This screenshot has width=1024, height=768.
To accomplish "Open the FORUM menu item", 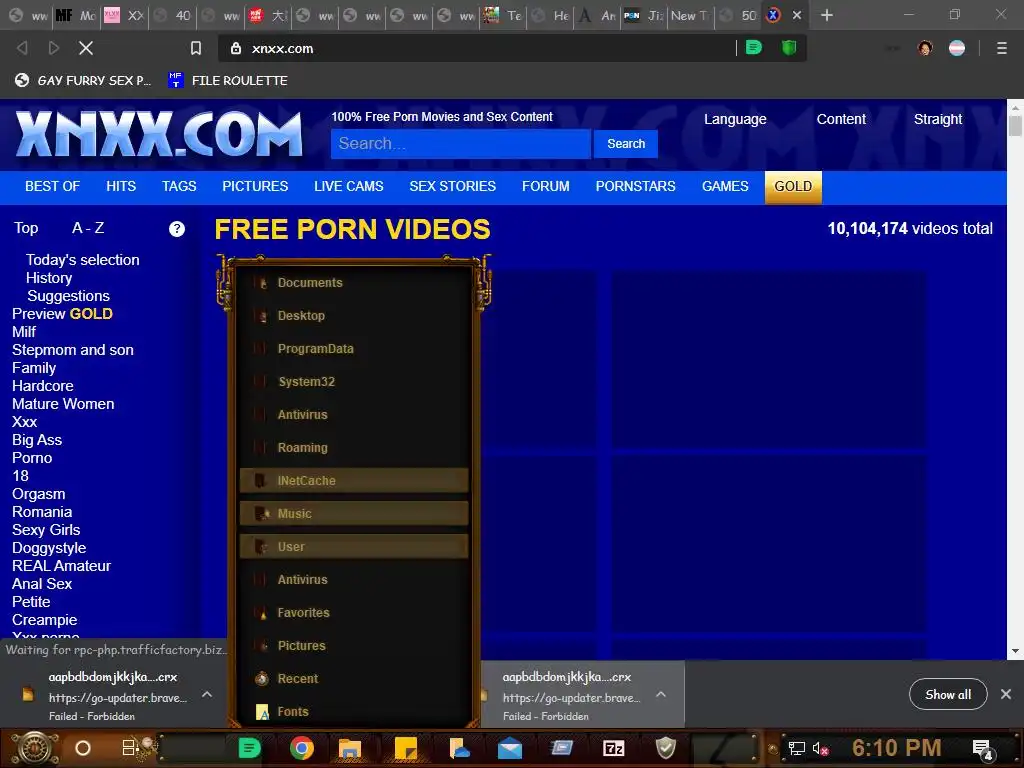I will (x=545, y=187).
